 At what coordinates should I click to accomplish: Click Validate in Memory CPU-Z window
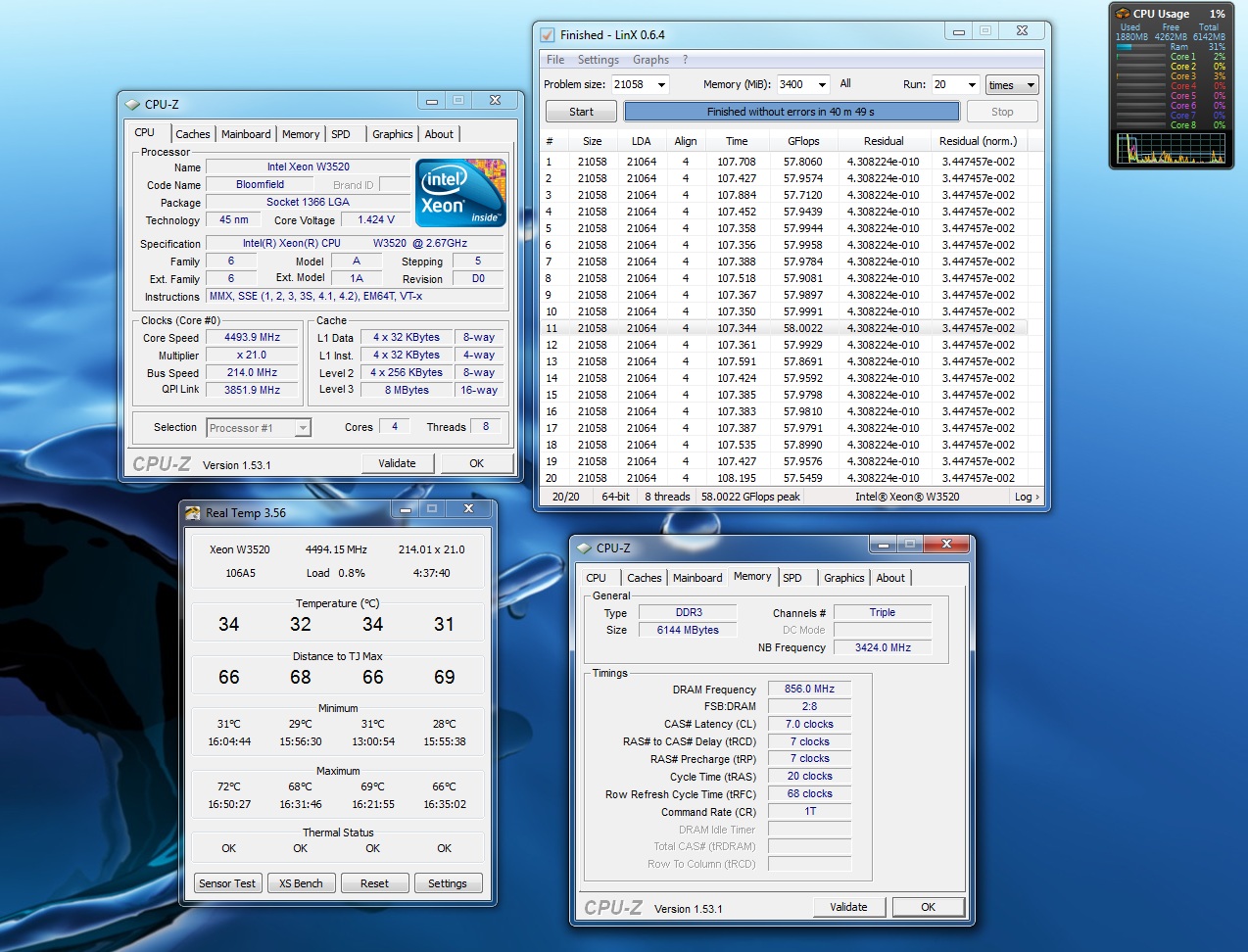(x=848, y=907)
